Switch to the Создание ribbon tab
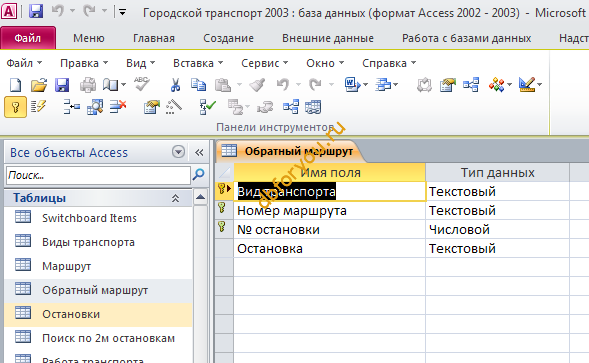Screen dimensions: 589x363 click(x=228, y=38)
